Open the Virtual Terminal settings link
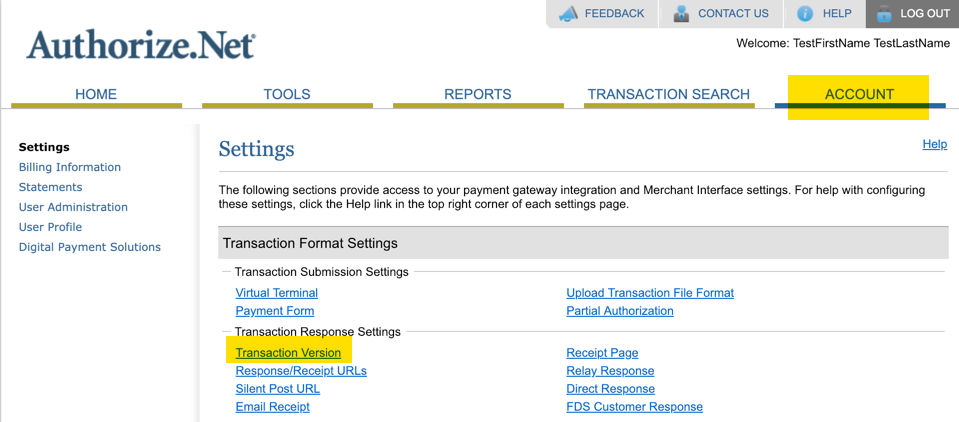This screenshot has width=959, height=422. click(276, 293)
